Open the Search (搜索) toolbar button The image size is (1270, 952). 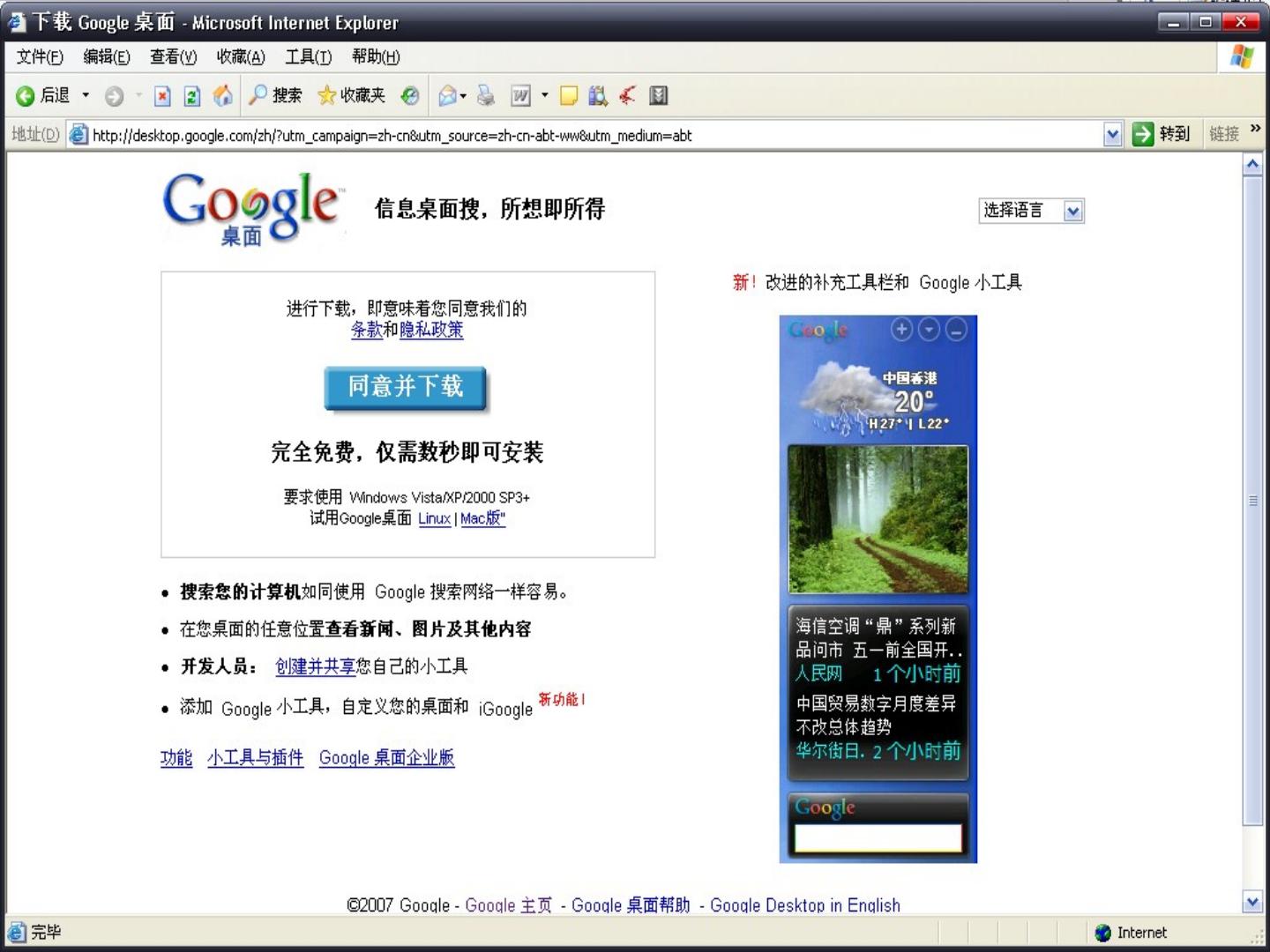pyautogui.click(x=275, y=95)
